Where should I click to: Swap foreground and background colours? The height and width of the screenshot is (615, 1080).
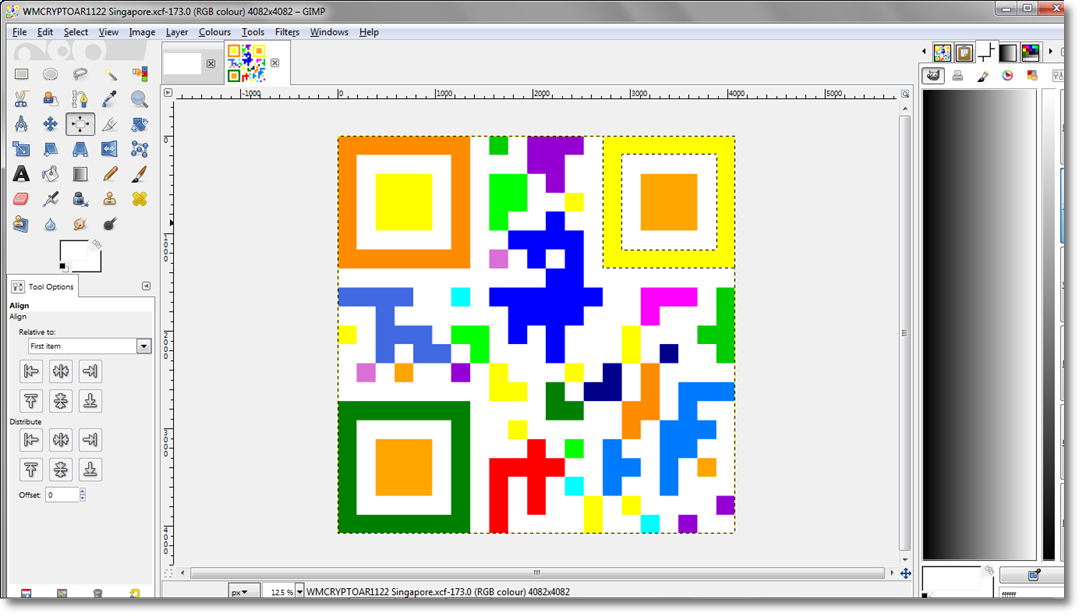96,244
